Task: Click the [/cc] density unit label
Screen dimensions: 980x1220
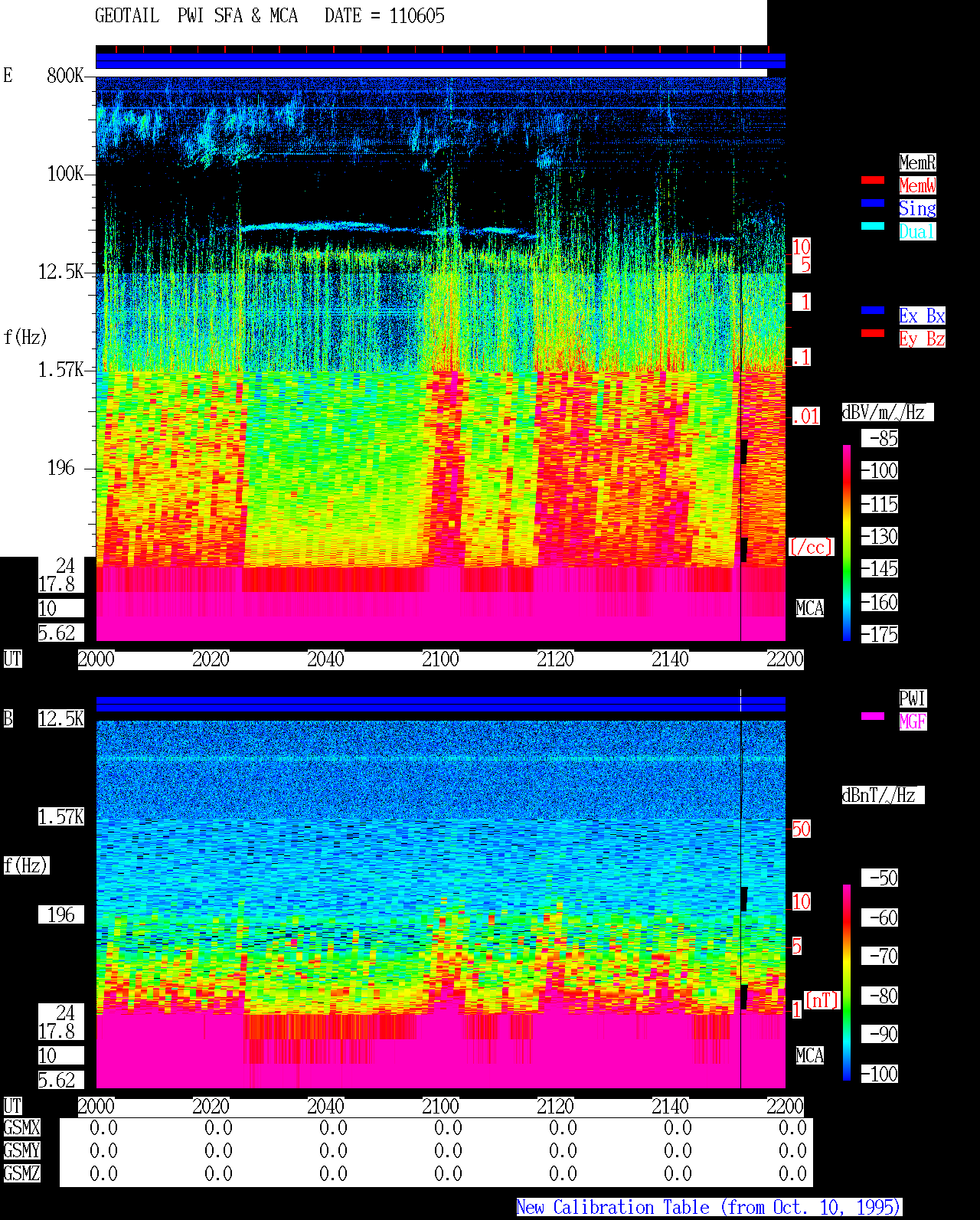Action: pos(812,547)
